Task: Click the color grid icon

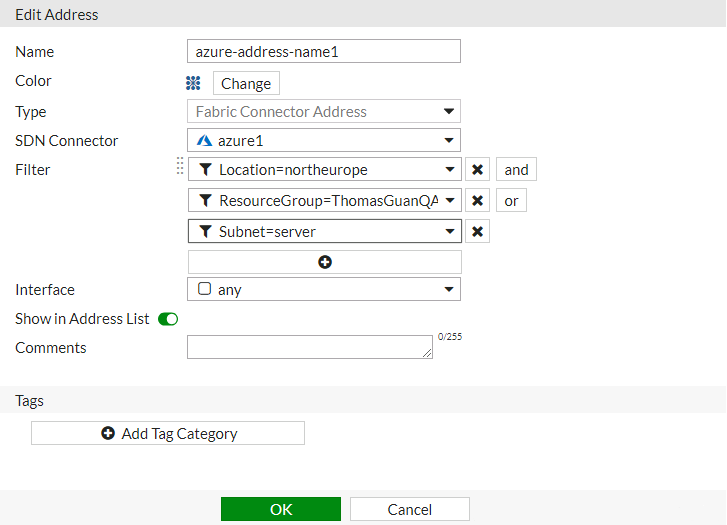Action: [x=194, y=84]
